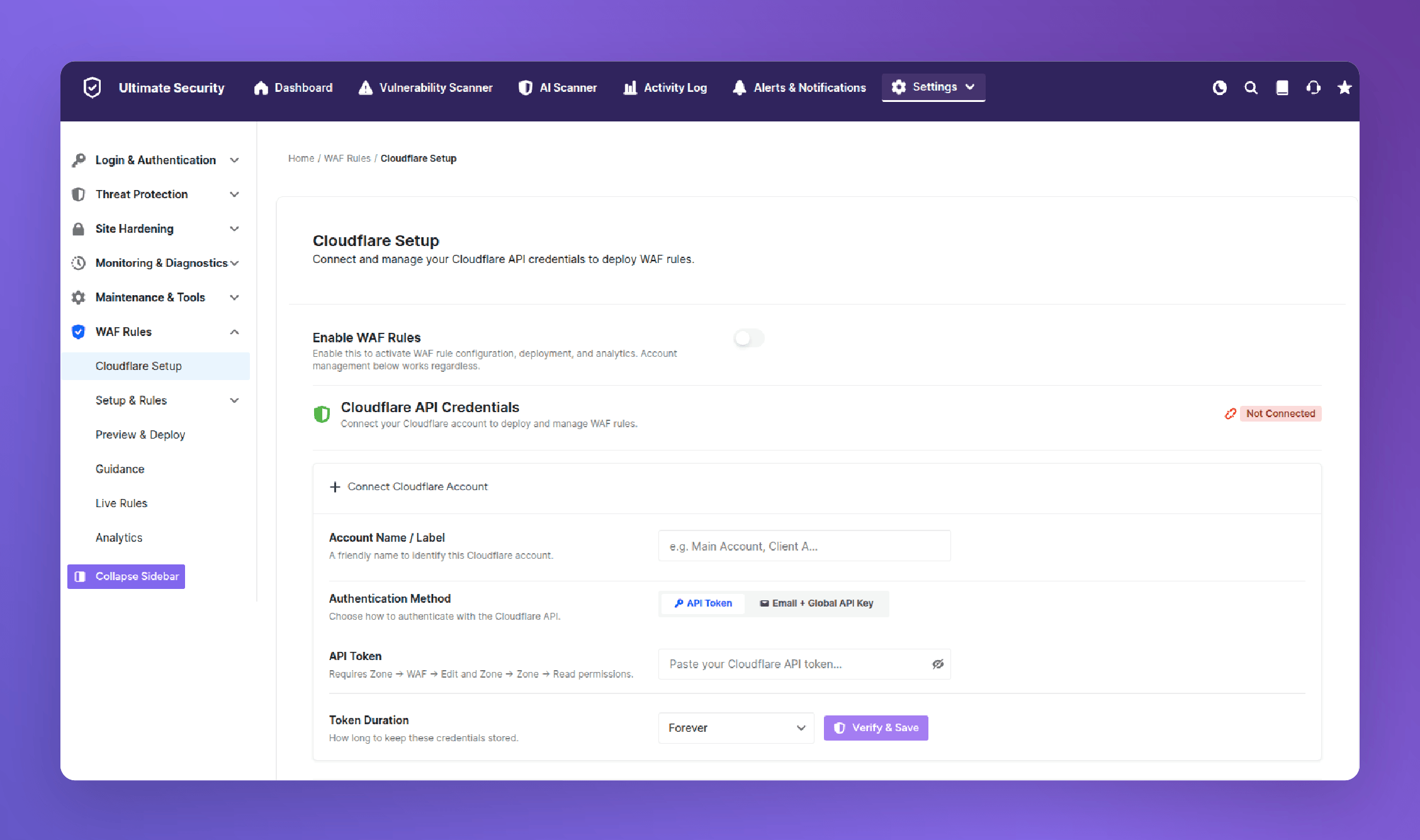Toggle the Enable WAF Rules switch
1420x840 pixels.
tap(749, 339)
